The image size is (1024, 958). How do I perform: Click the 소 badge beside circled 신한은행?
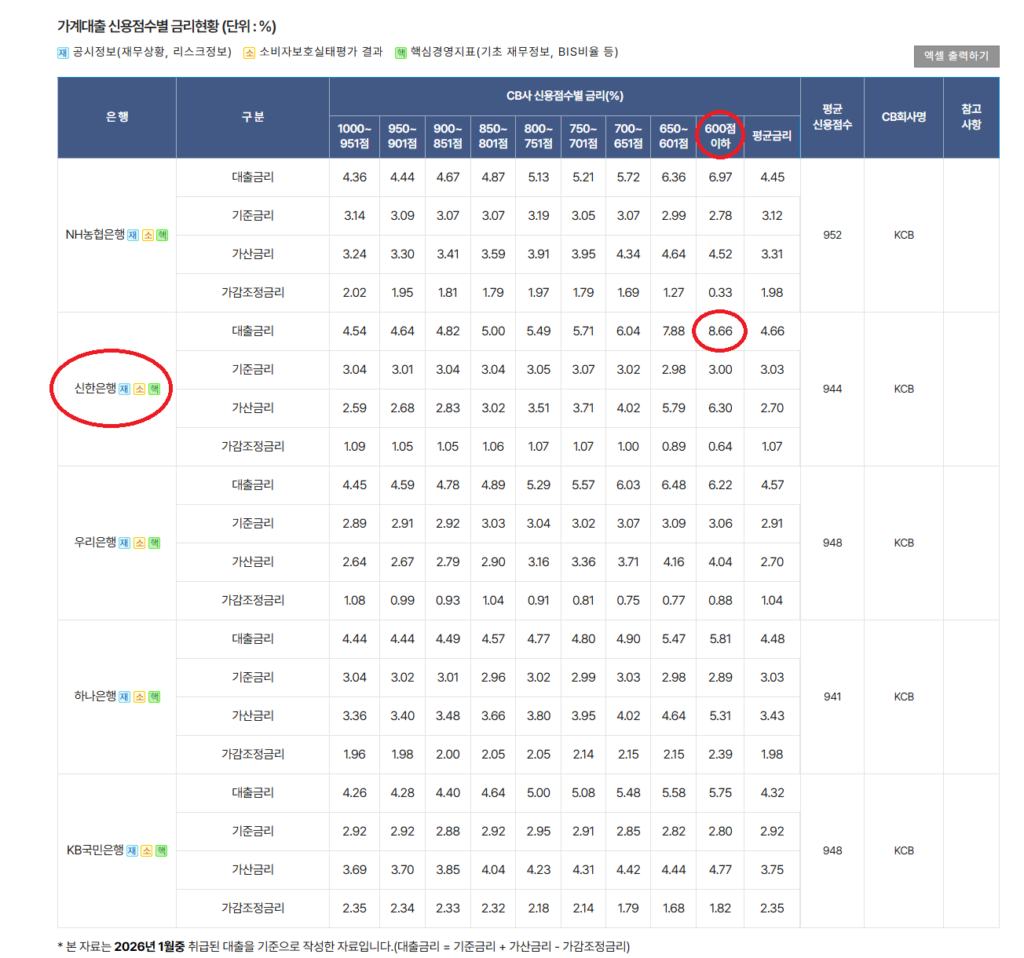(x=139, y=388)
